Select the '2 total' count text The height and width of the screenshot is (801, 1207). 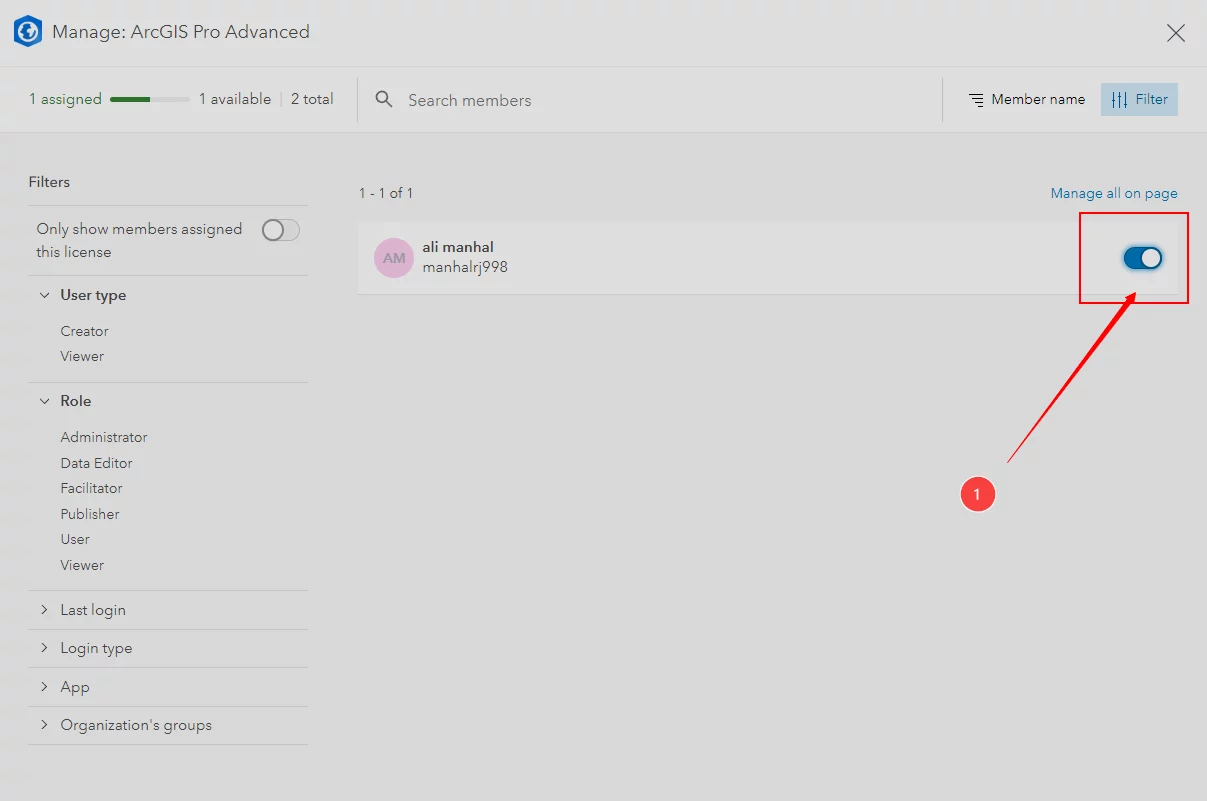coord(312,99)
